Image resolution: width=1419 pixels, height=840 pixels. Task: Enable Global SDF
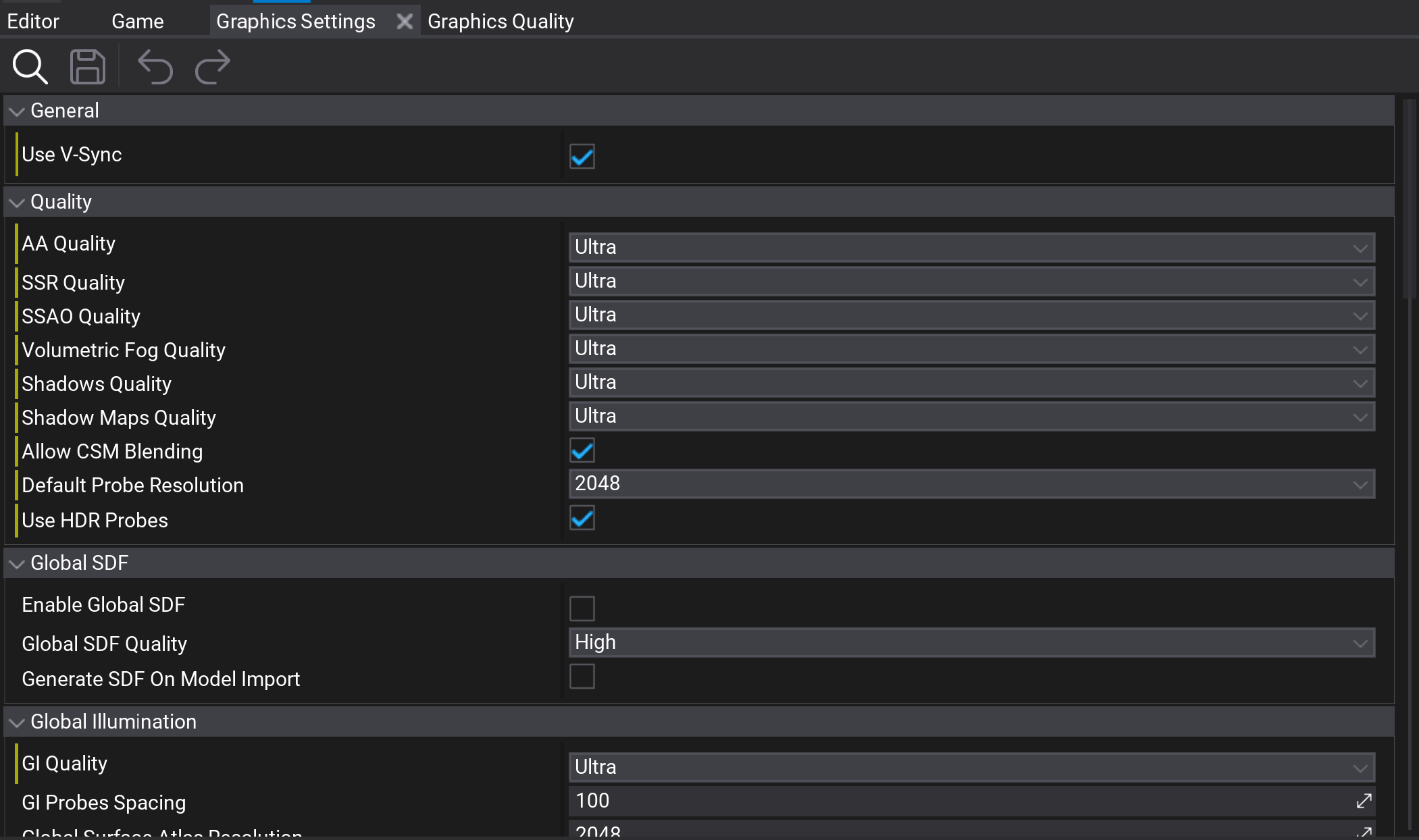coord(581,608)
